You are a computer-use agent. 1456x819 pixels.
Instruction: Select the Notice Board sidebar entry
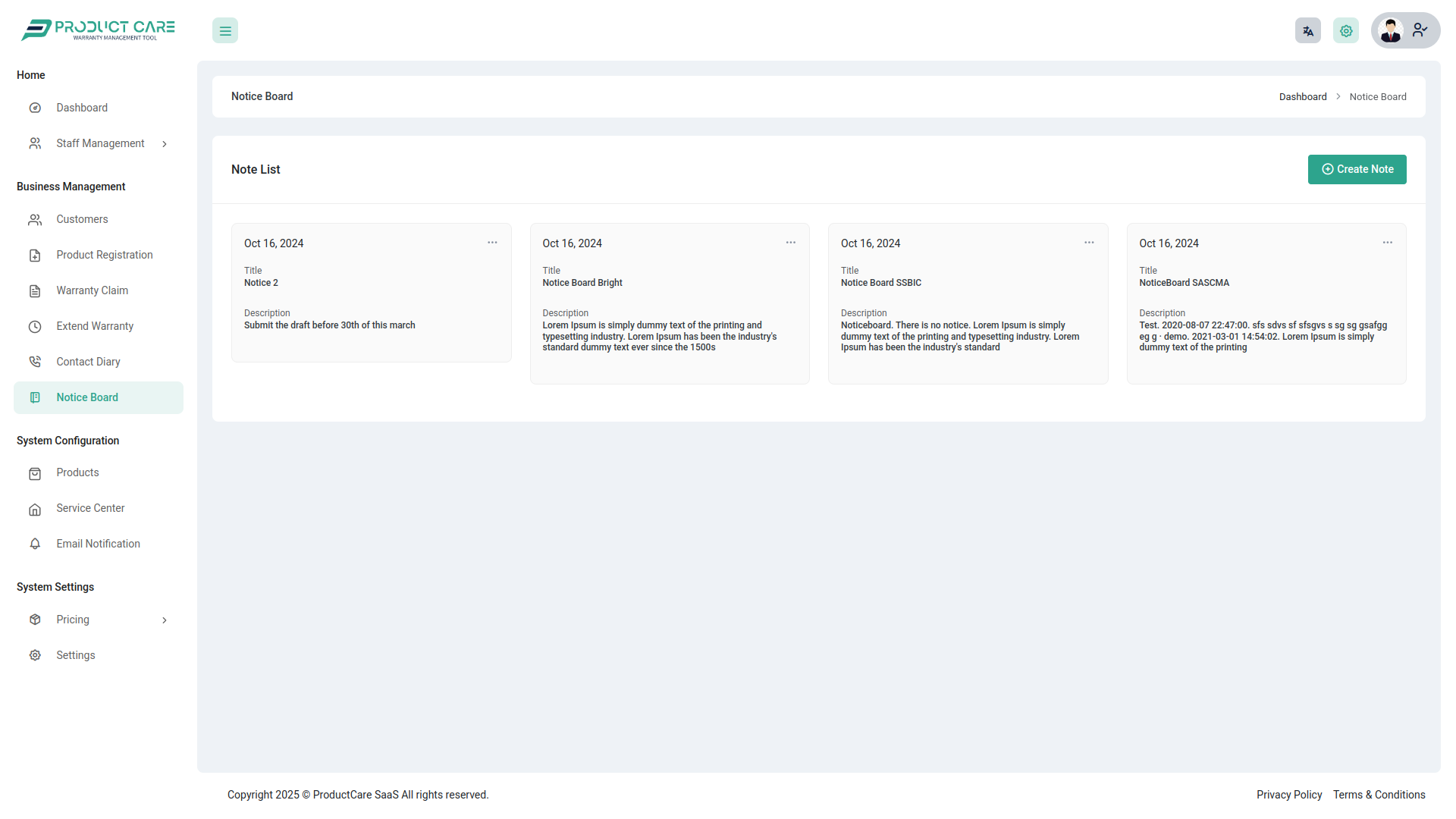pyautogui.click(x=86, y=397)
